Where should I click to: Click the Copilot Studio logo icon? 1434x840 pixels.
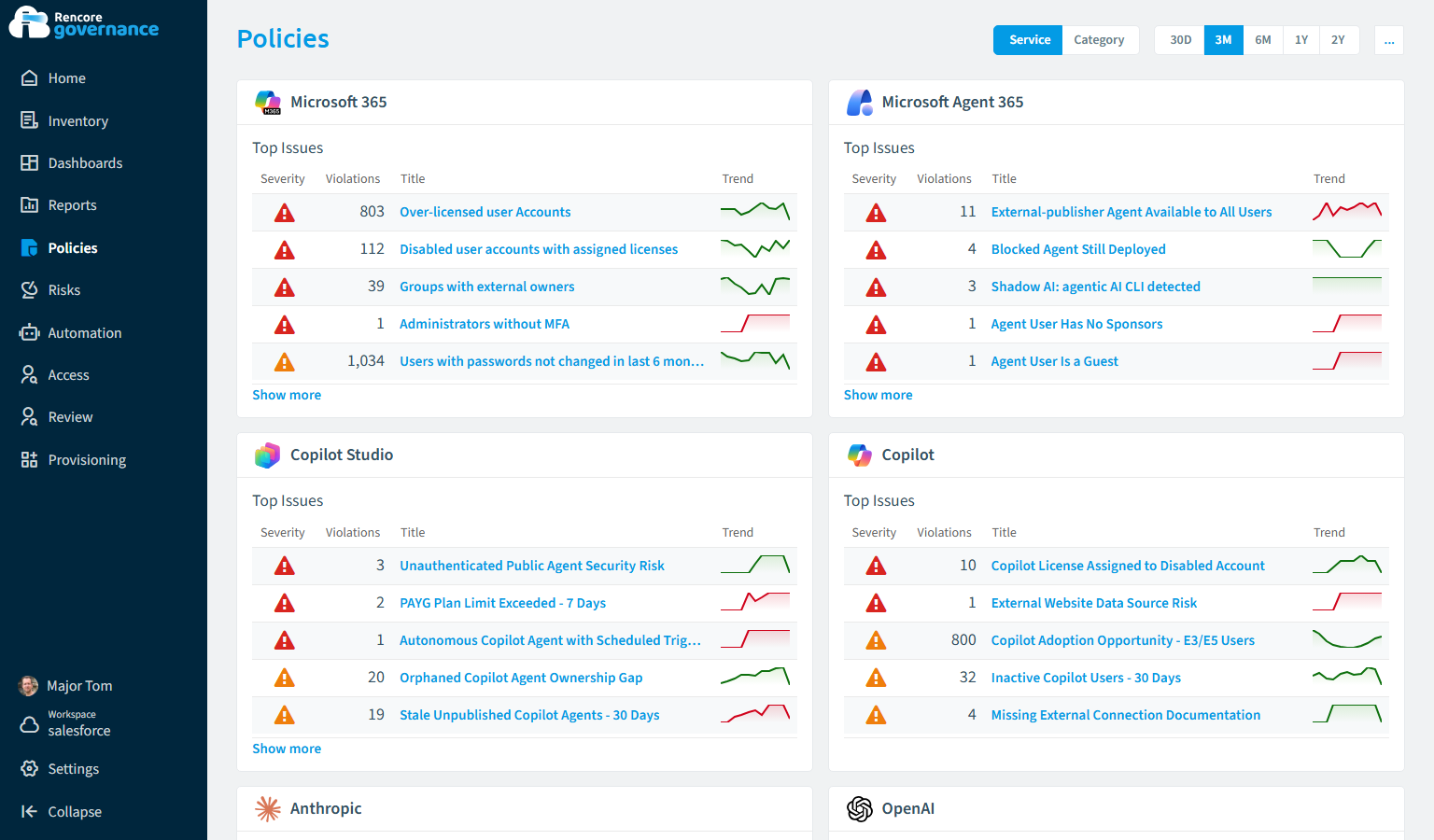[x=268, y=455]
